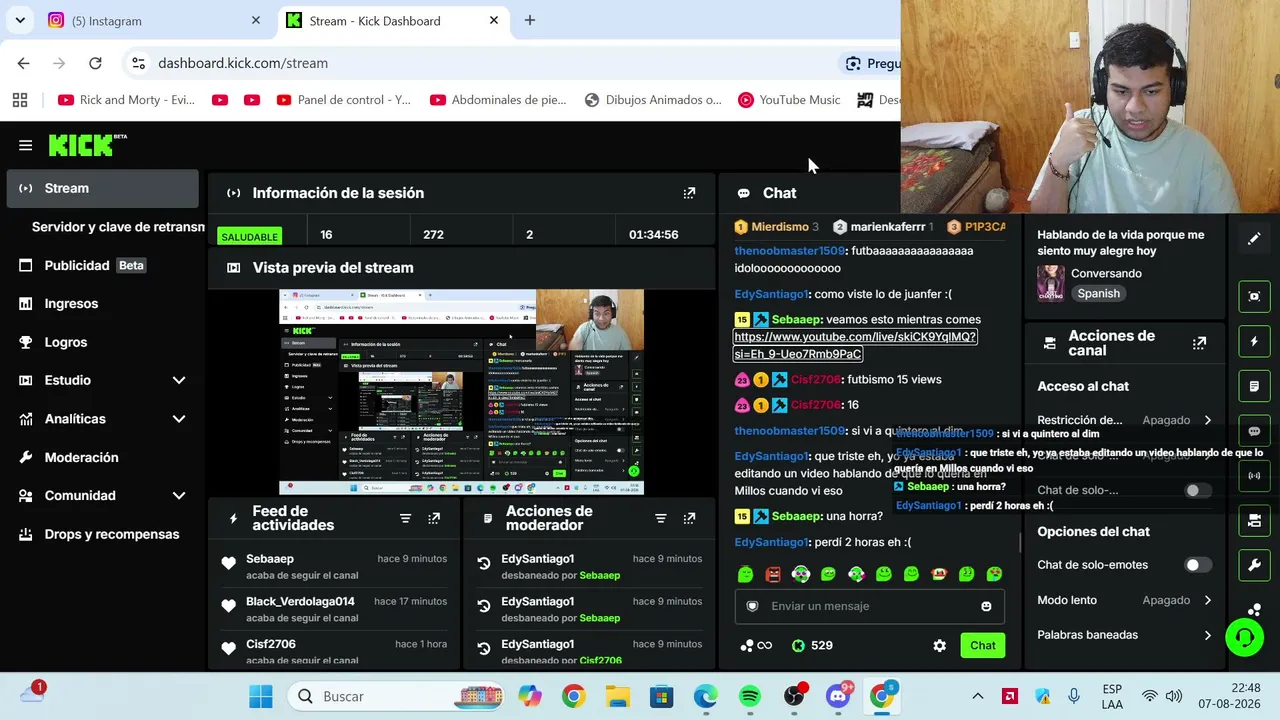
Task: Open Panel de control bookmark
Action: coord(343,100)
